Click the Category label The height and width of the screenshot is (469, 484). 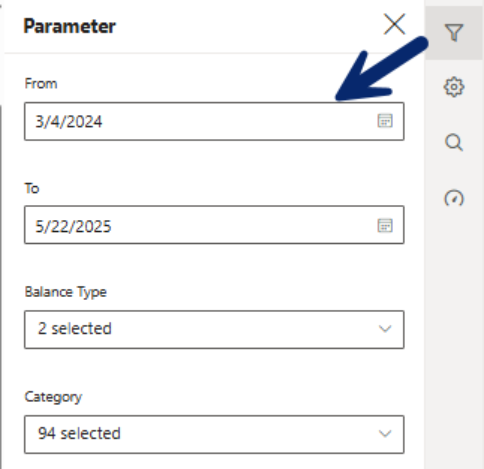(x=53, y=397)
